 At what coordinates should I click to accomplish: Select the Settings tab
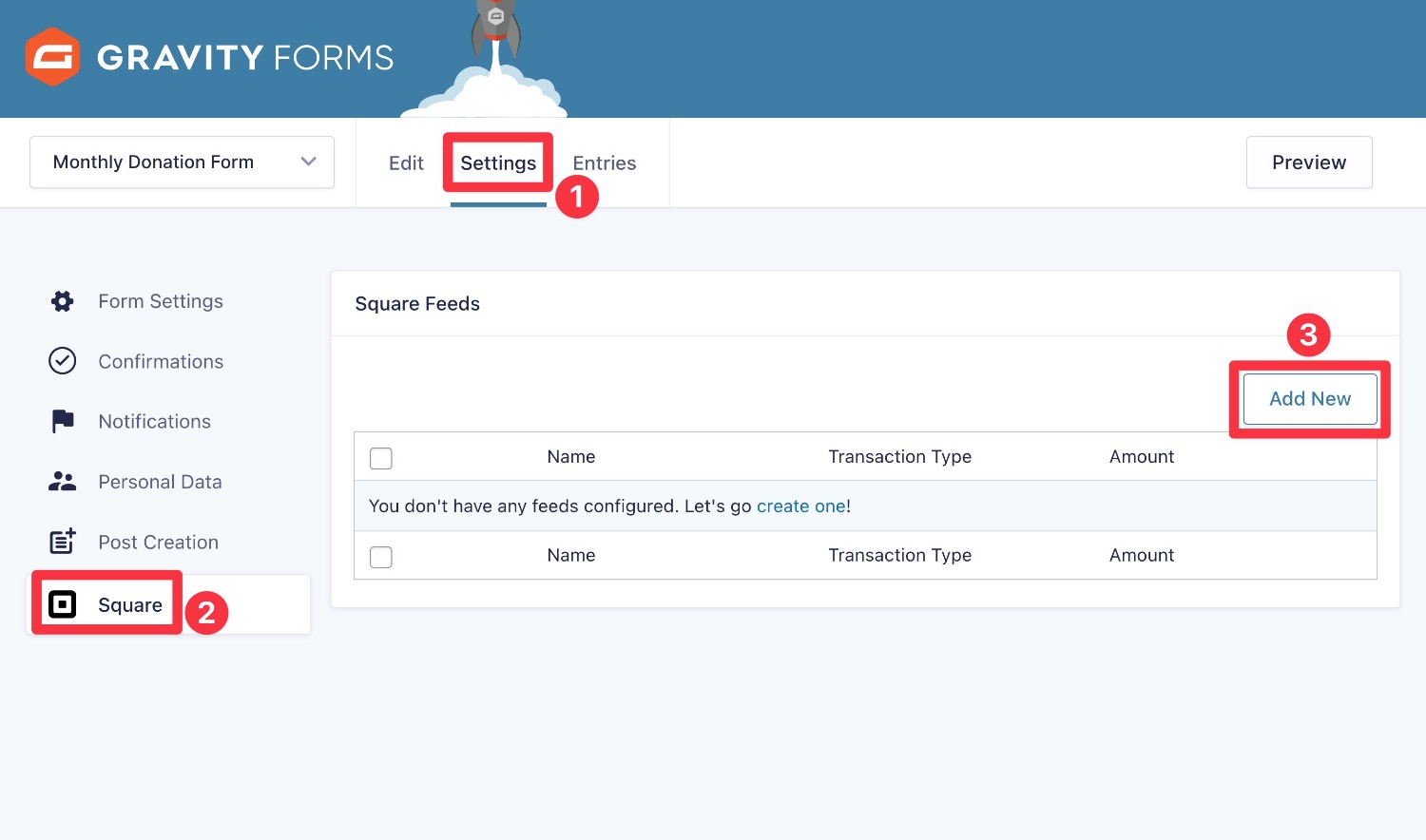point(498,163)
